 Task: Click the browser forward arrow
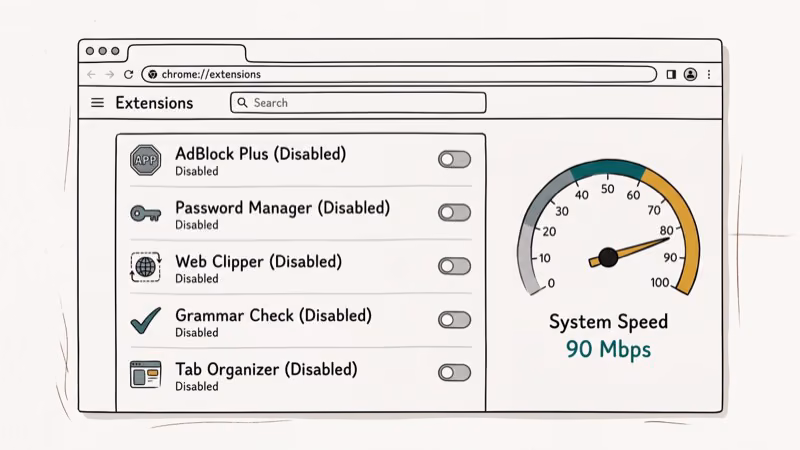tap(110, 74)
